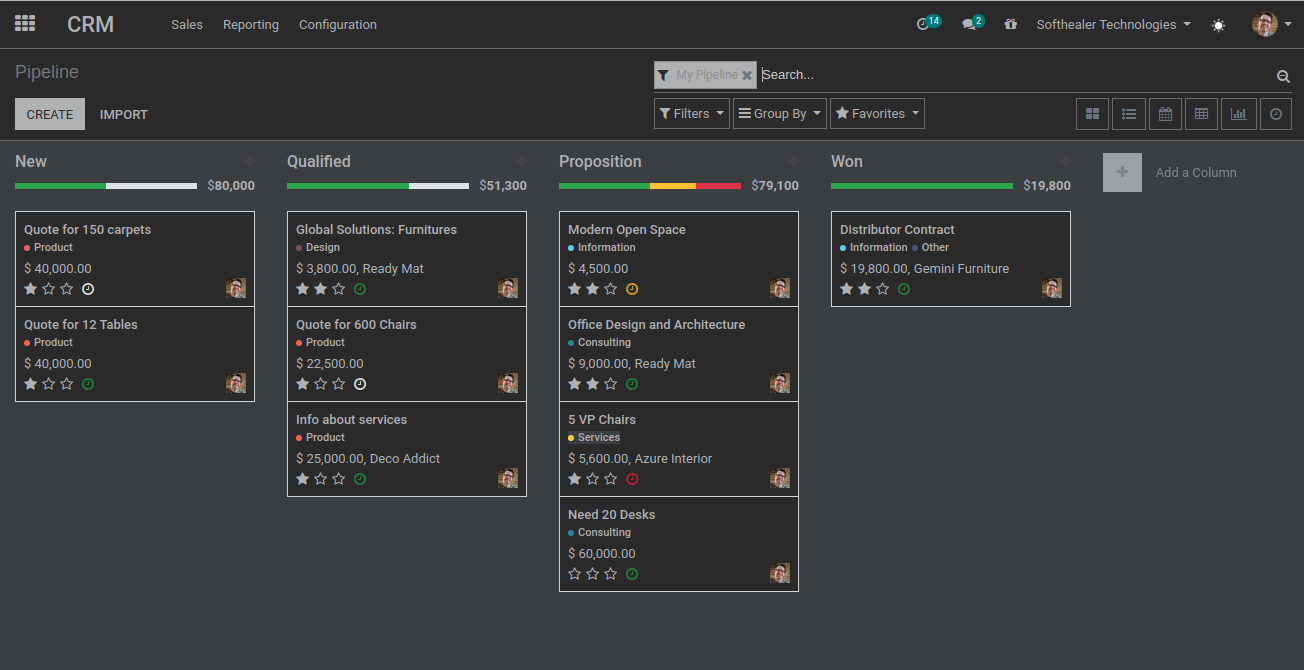Click orange segment of Proposition progress bar
This screenshot has width=1304, height=670.
coord(673,186)
